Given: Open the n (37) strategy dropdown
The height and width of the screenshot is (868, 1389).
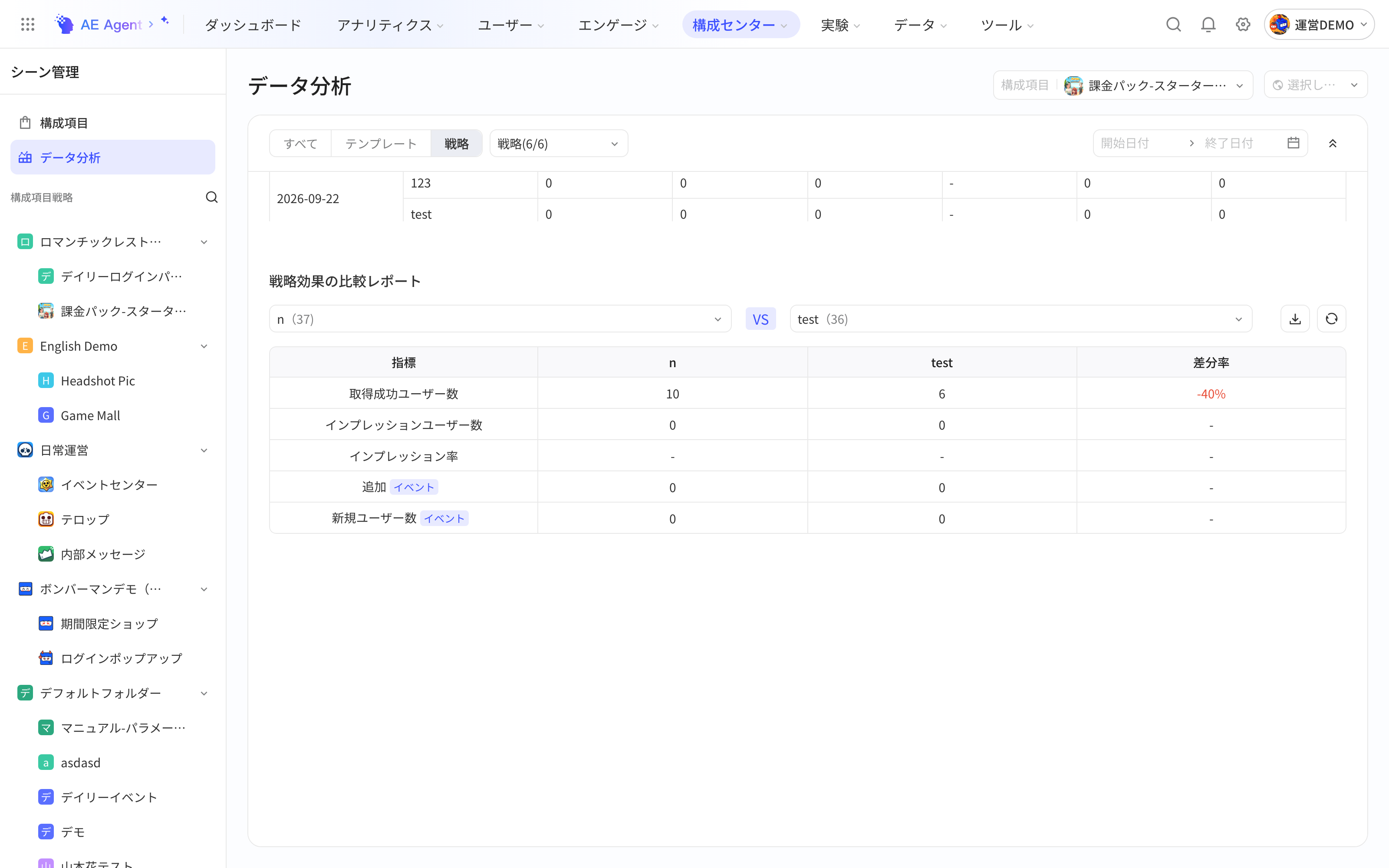Looking at the screenshot, I should 500,319.
